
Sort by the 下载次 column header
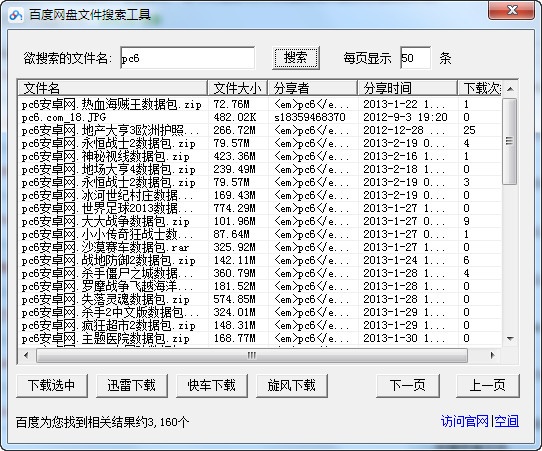pos(480,88)
